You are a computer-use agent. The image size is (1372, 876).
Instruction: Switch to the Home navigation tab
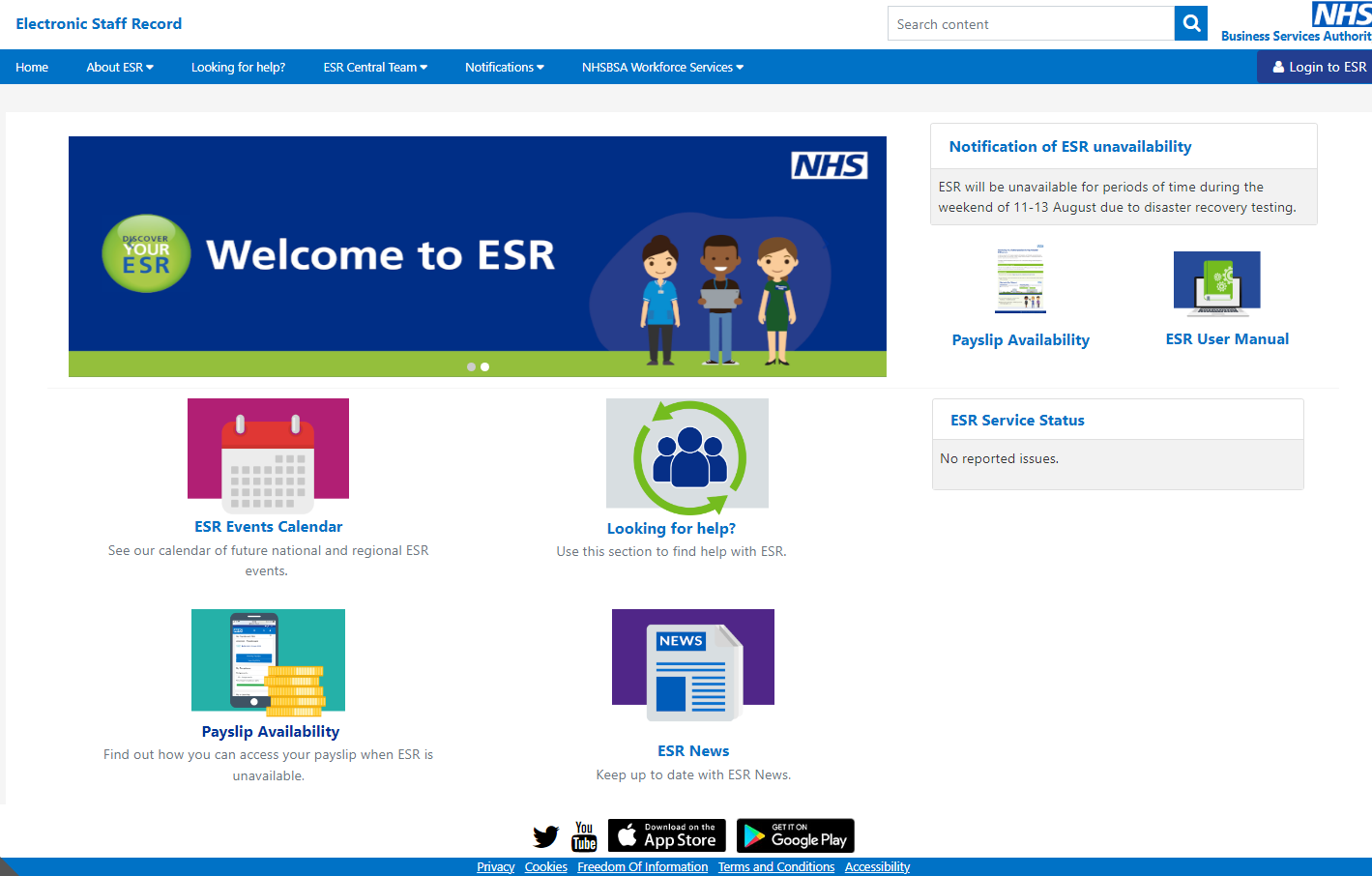32,67
